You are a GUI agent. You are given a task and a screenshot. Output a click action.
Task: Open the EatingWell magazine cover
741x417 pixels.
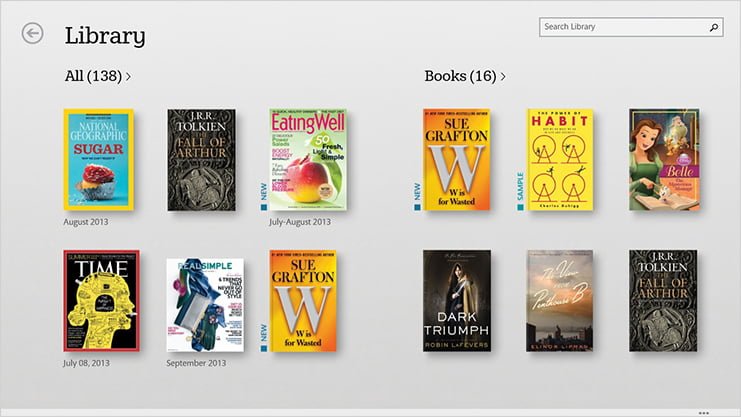[x=308, y=160]
